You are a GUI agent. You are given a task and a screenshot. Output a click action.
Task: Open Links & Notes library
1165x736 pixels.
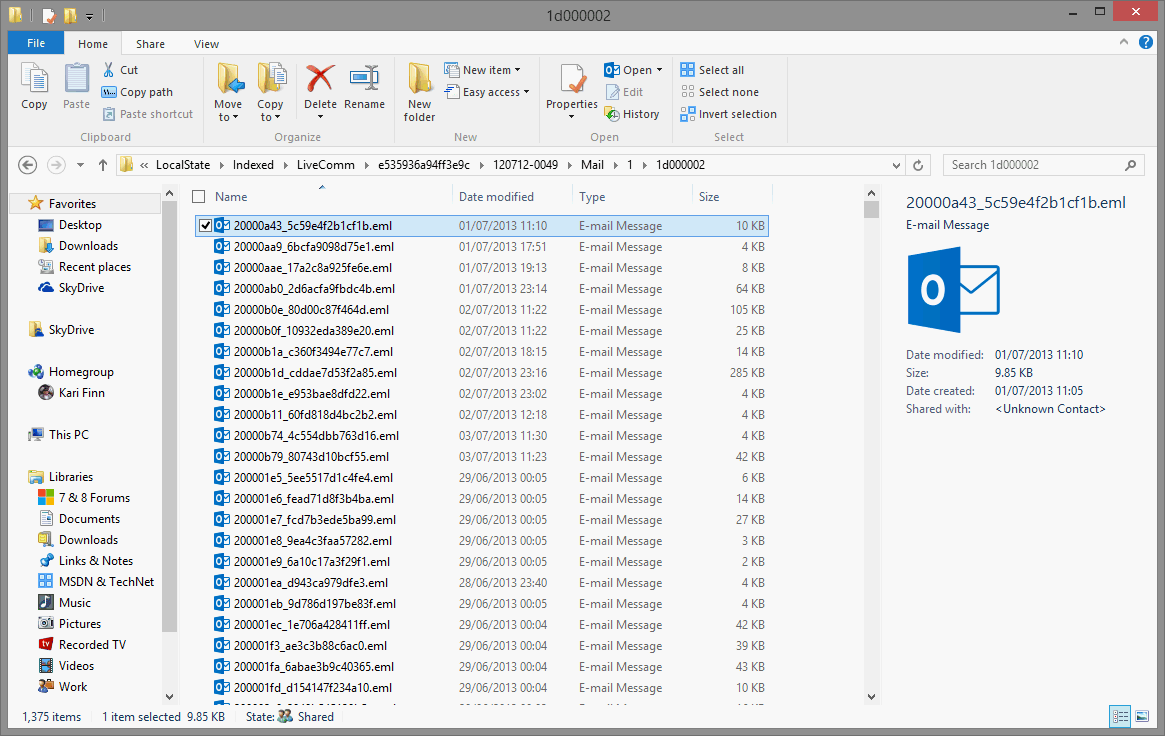click(85, 561)
